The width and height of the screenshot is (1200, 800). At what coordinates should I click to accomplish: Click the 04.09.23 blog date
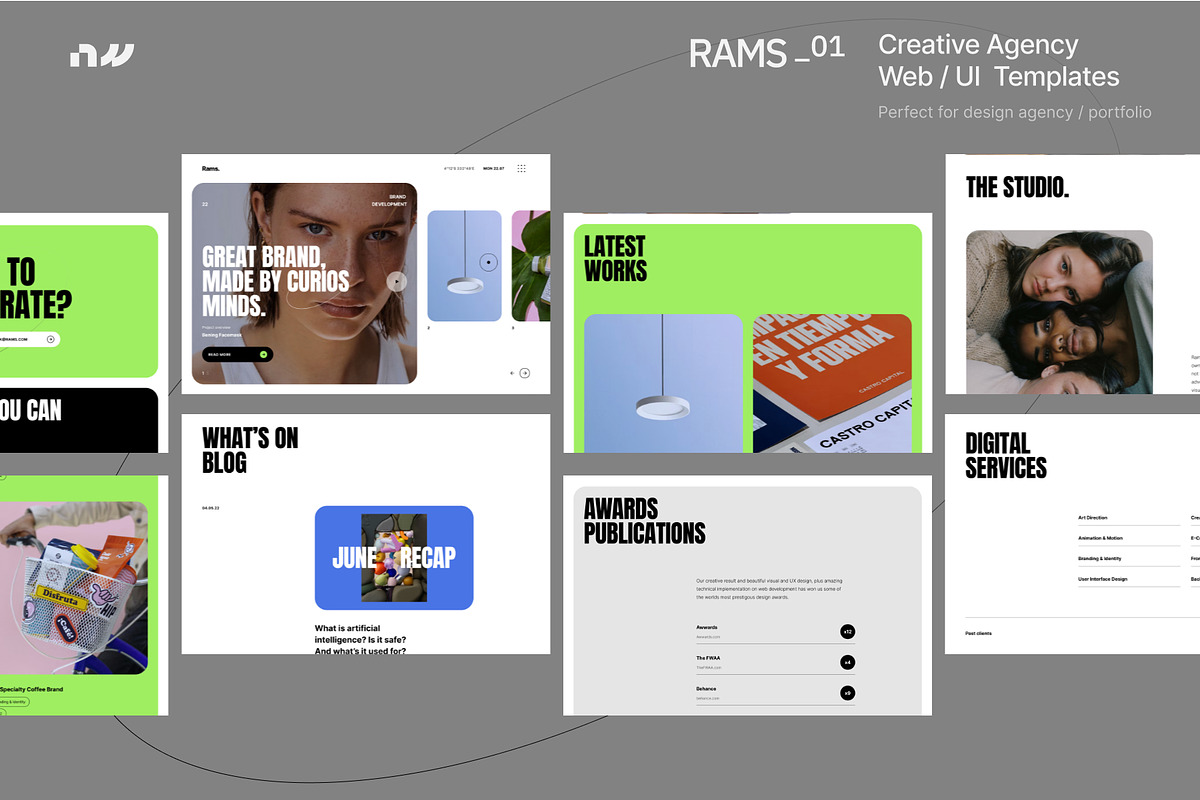pos(210,508)
